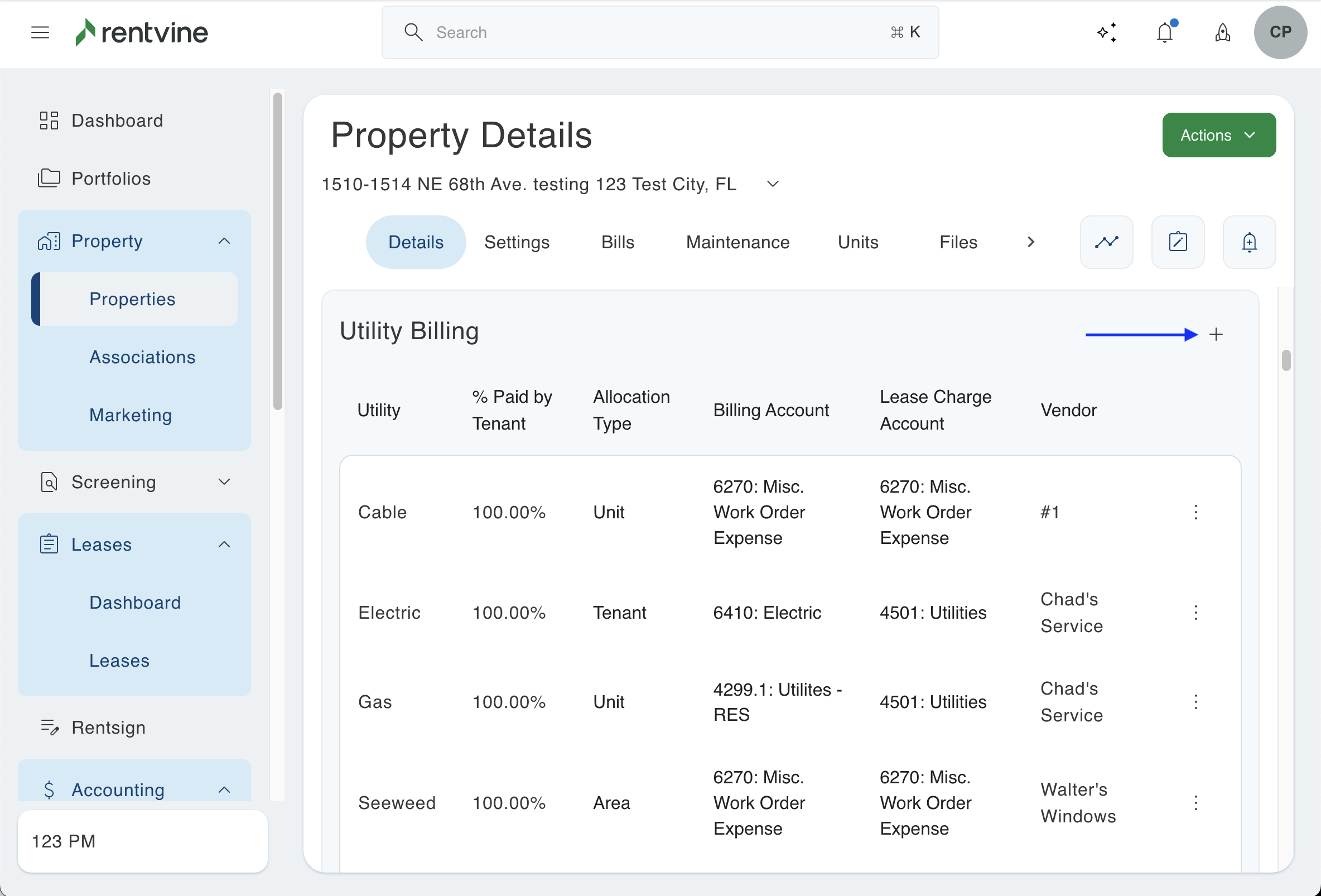
Task: Open the Cable row options menu
Action: 1195,512
